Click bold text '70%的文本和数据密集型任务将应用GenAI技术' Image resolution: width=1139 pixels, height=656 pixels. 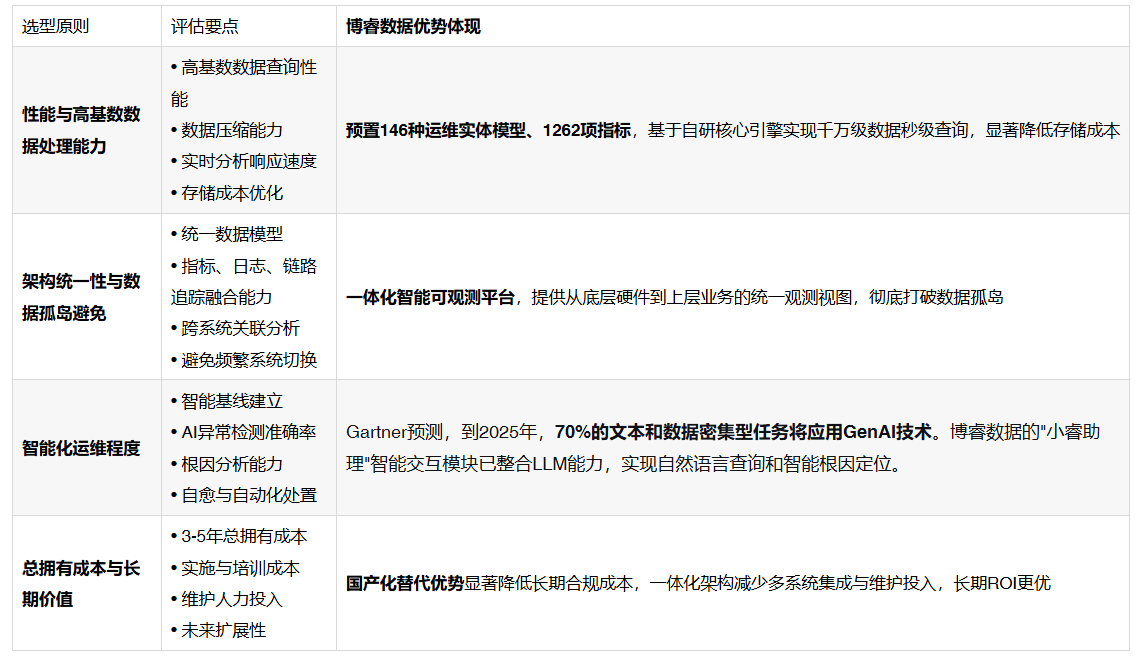click(743, 432)
